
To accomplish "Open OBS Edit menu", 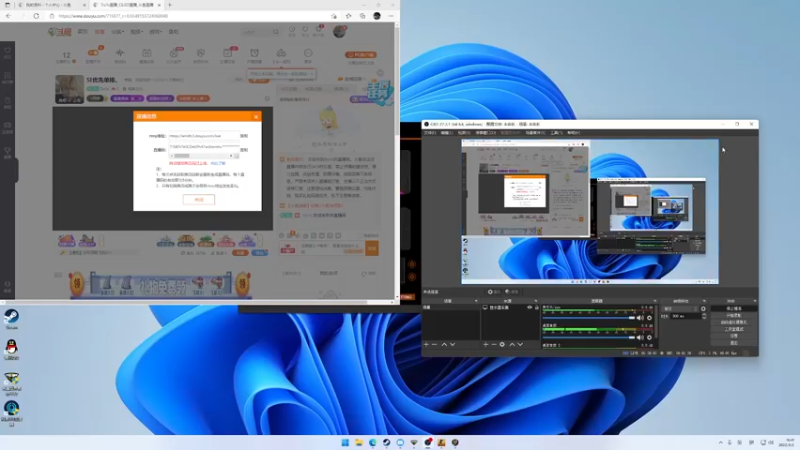I will click(447, 133).
